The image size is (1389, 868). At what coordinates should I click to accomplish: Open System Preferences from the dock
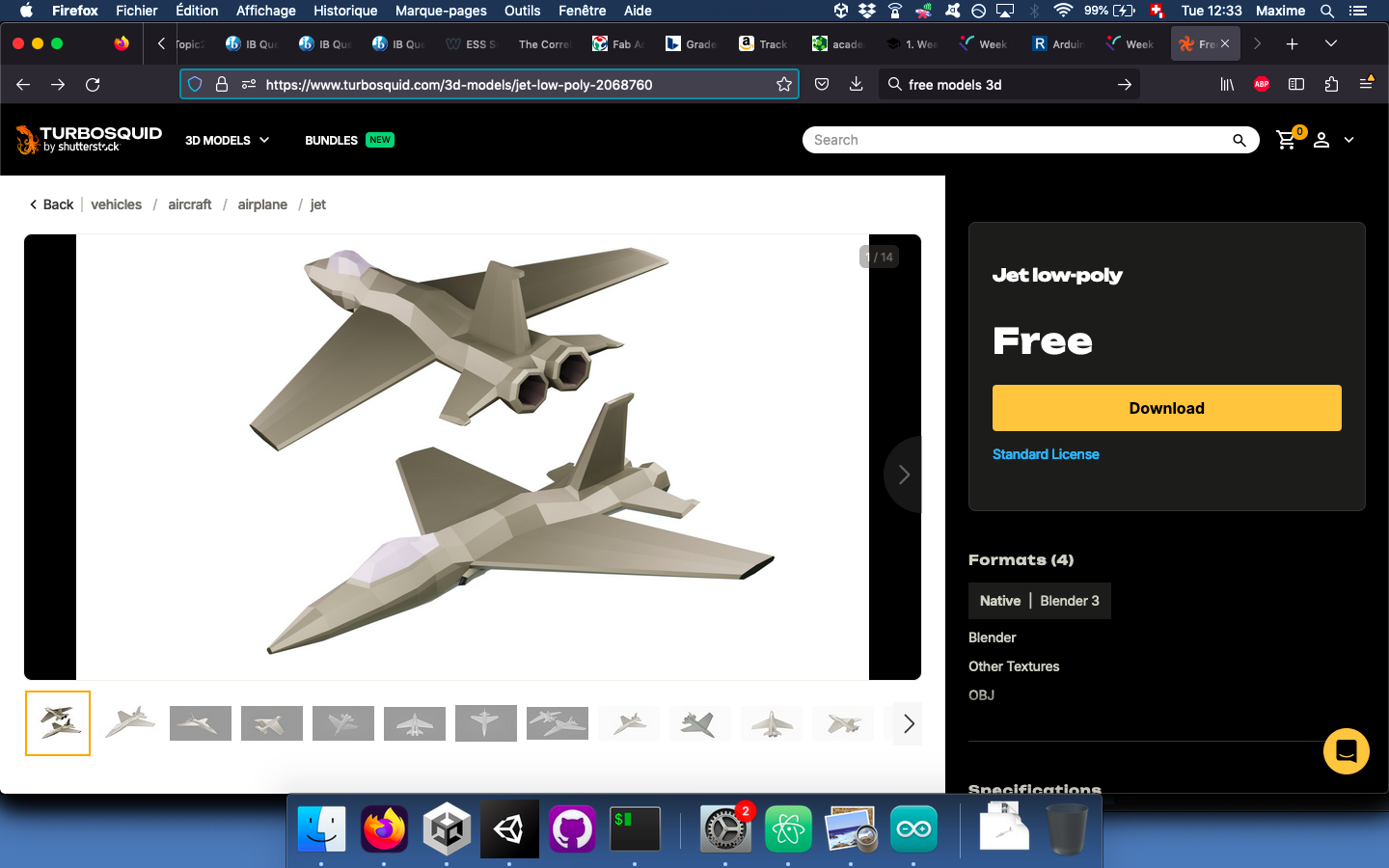pos(725,829)
